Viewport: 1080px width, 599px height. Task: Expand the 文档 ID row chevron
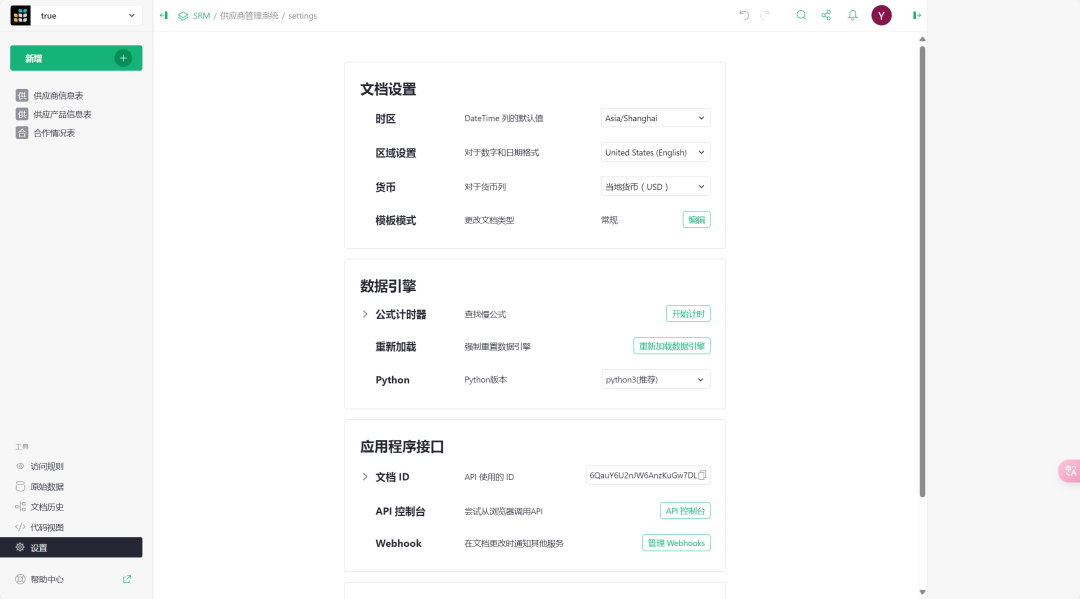365,477
